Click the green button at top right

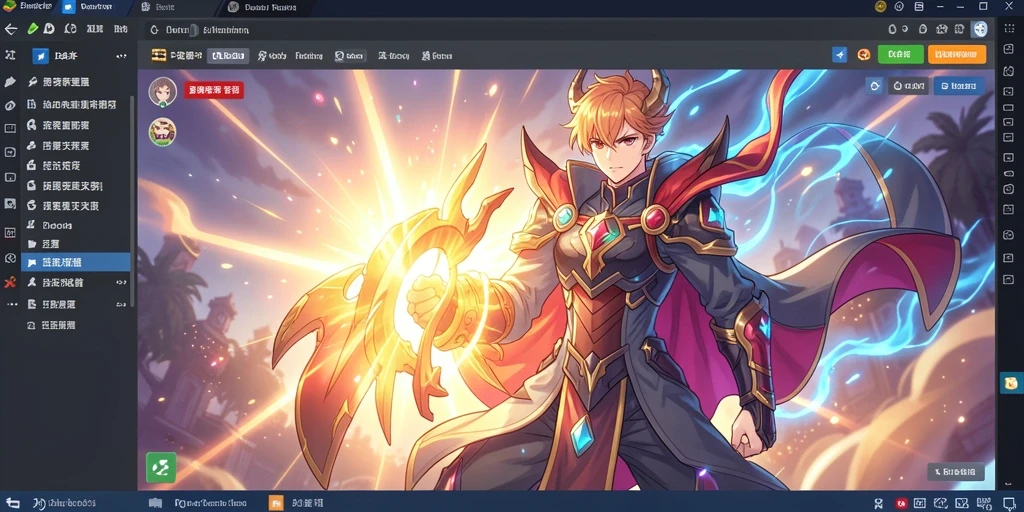(901, 54)
